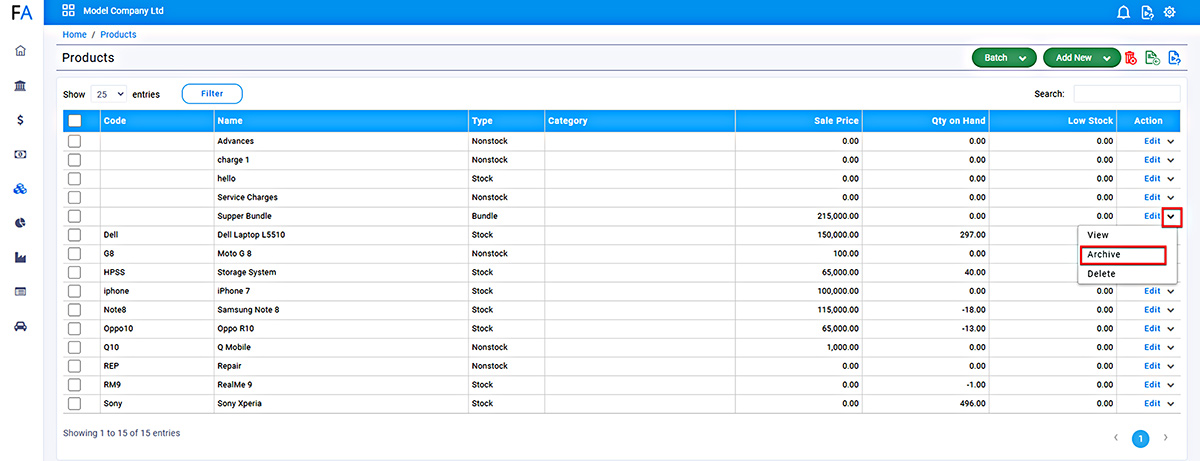
Task: Click the apps grid icon in header
Action: pyautogui.click(x=68, y=12)
